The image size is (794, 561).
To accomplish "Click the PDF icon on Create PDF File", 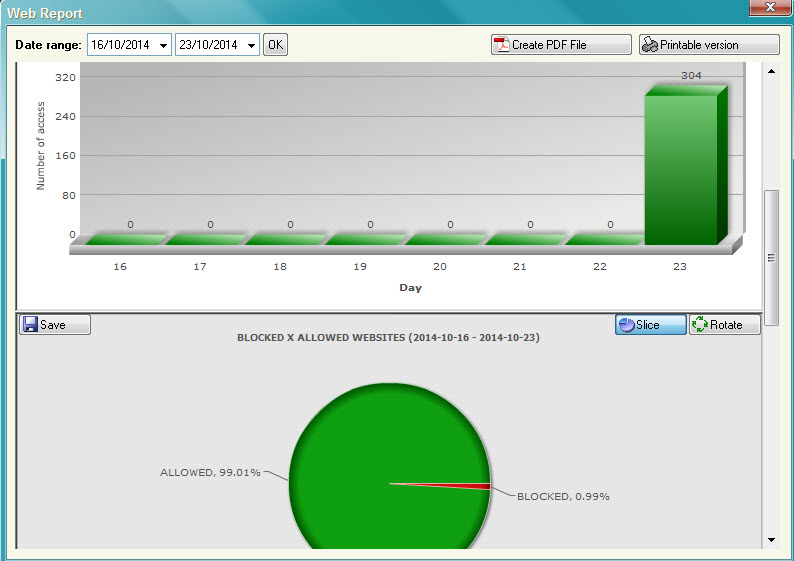I will (501, 45).
